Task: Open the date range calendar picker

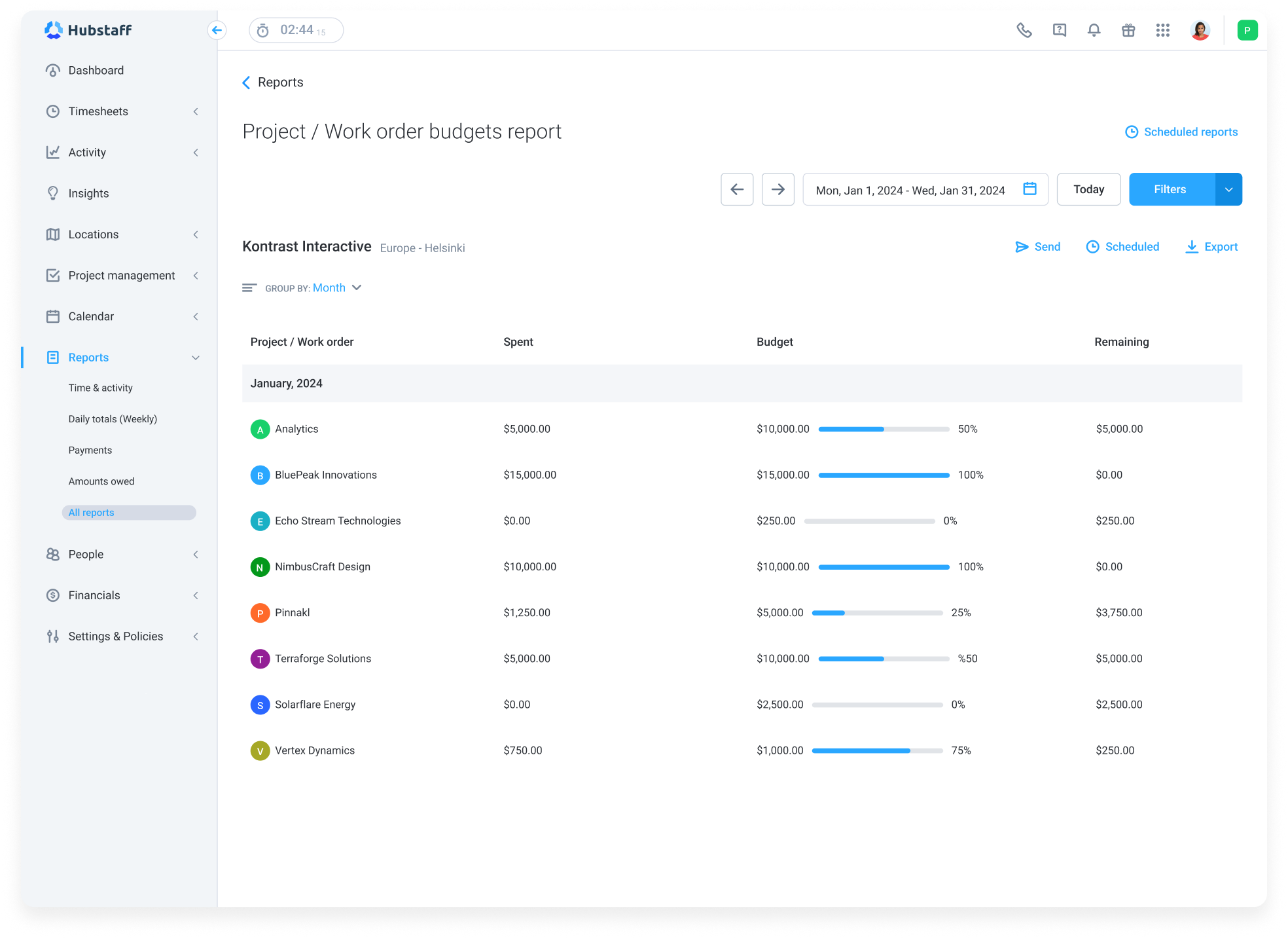Action: coord(1029,189)
